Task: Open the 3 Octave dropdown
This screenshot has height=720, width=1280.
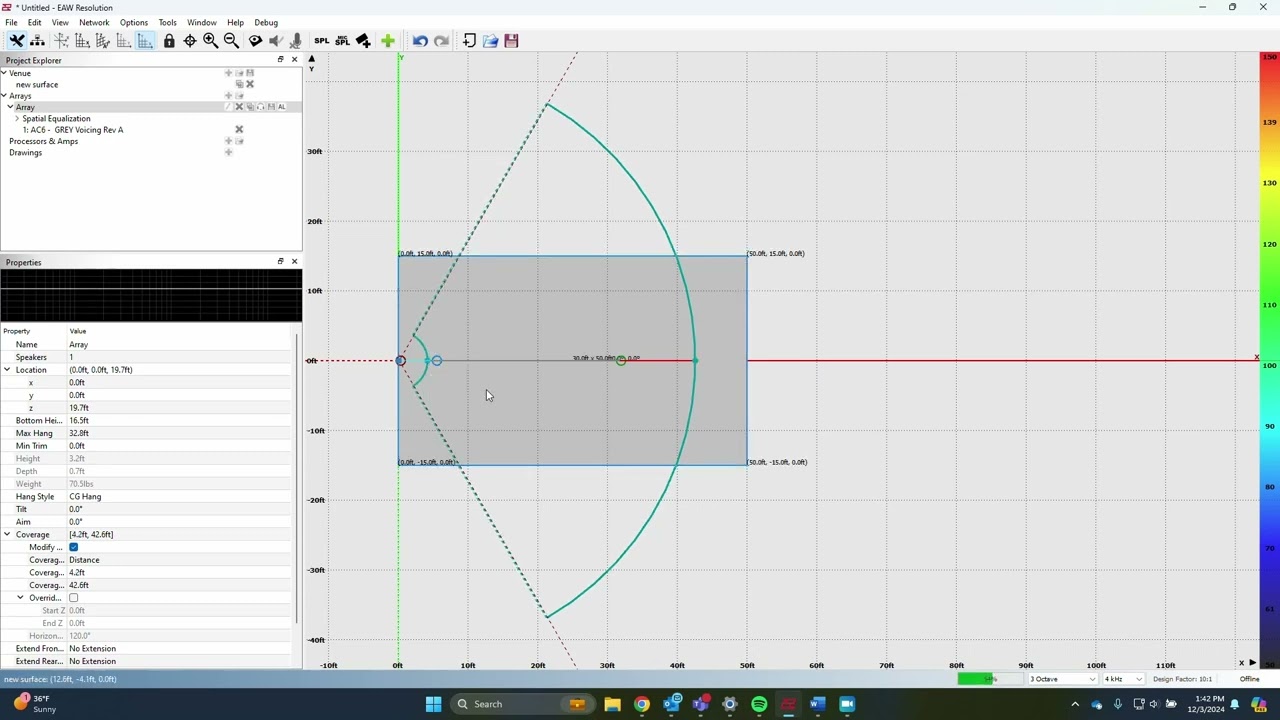Action: coord(1064,679)
